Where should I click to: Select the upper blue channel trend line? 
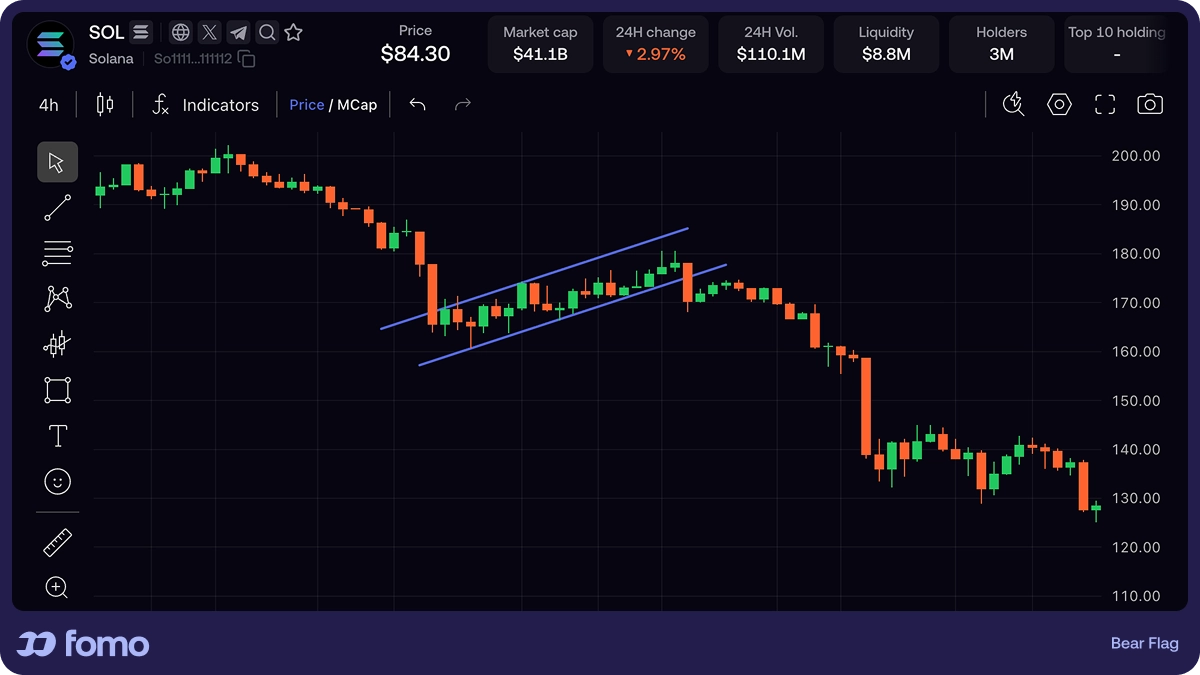tap(535, 278)
